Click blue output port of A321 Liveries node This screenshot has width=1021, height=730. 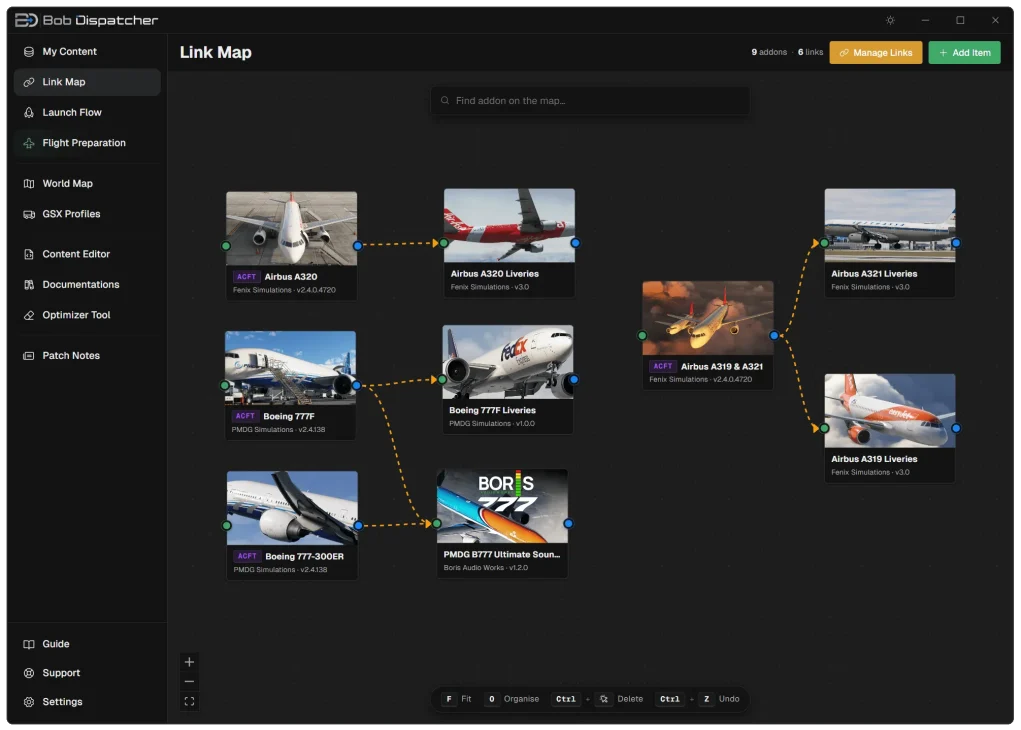(956, 243)
